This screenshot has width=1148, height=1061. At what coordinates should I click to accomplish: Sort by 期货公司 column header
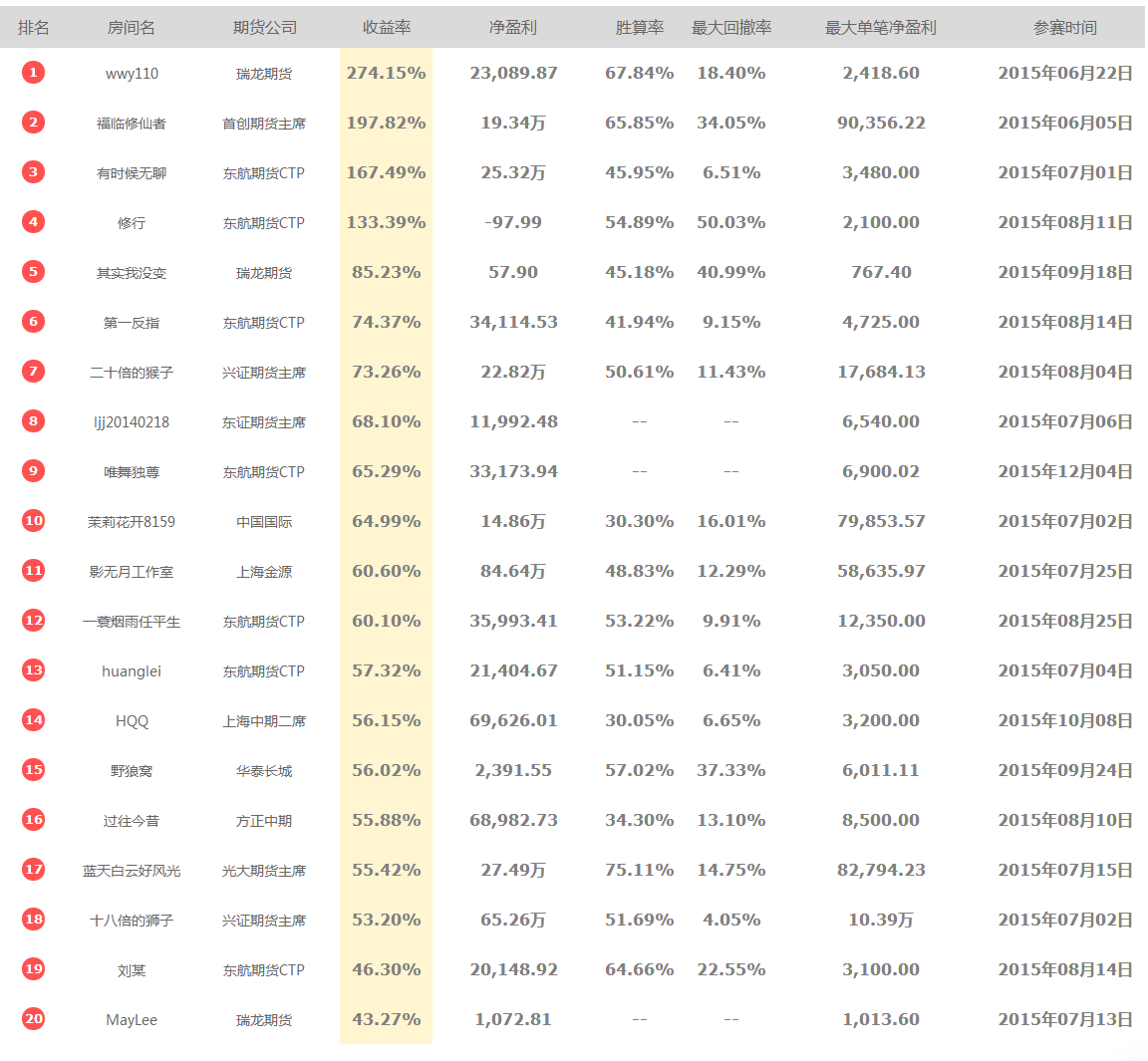coord(264,28)
